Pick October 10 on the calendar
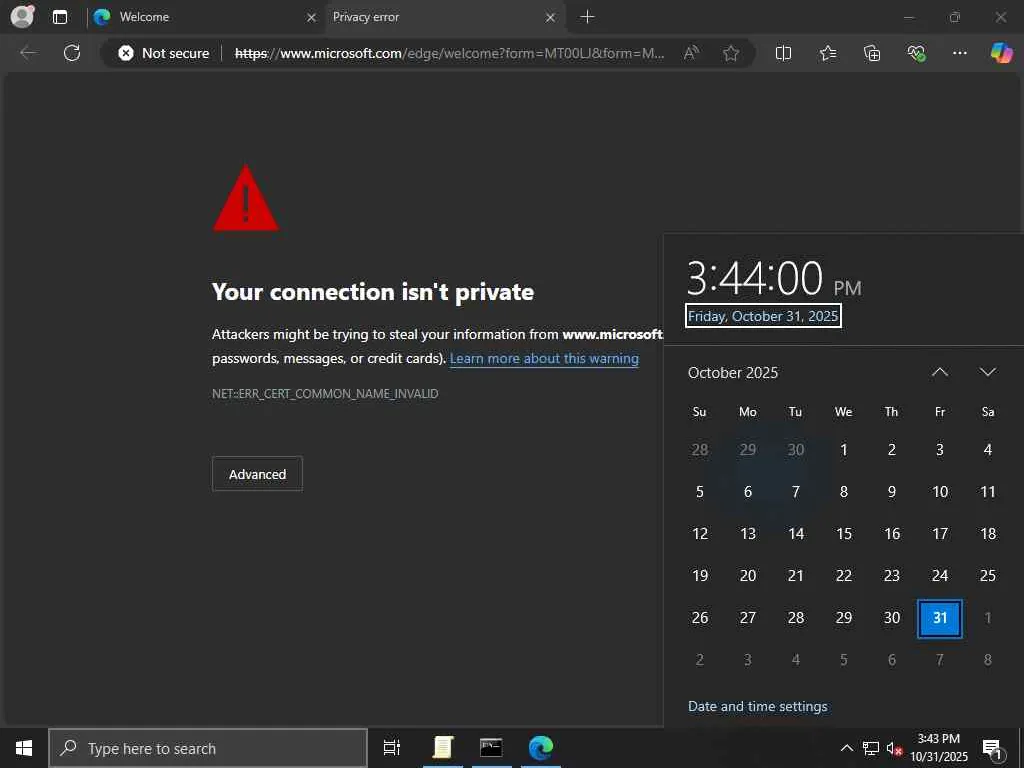 point(940,492)
